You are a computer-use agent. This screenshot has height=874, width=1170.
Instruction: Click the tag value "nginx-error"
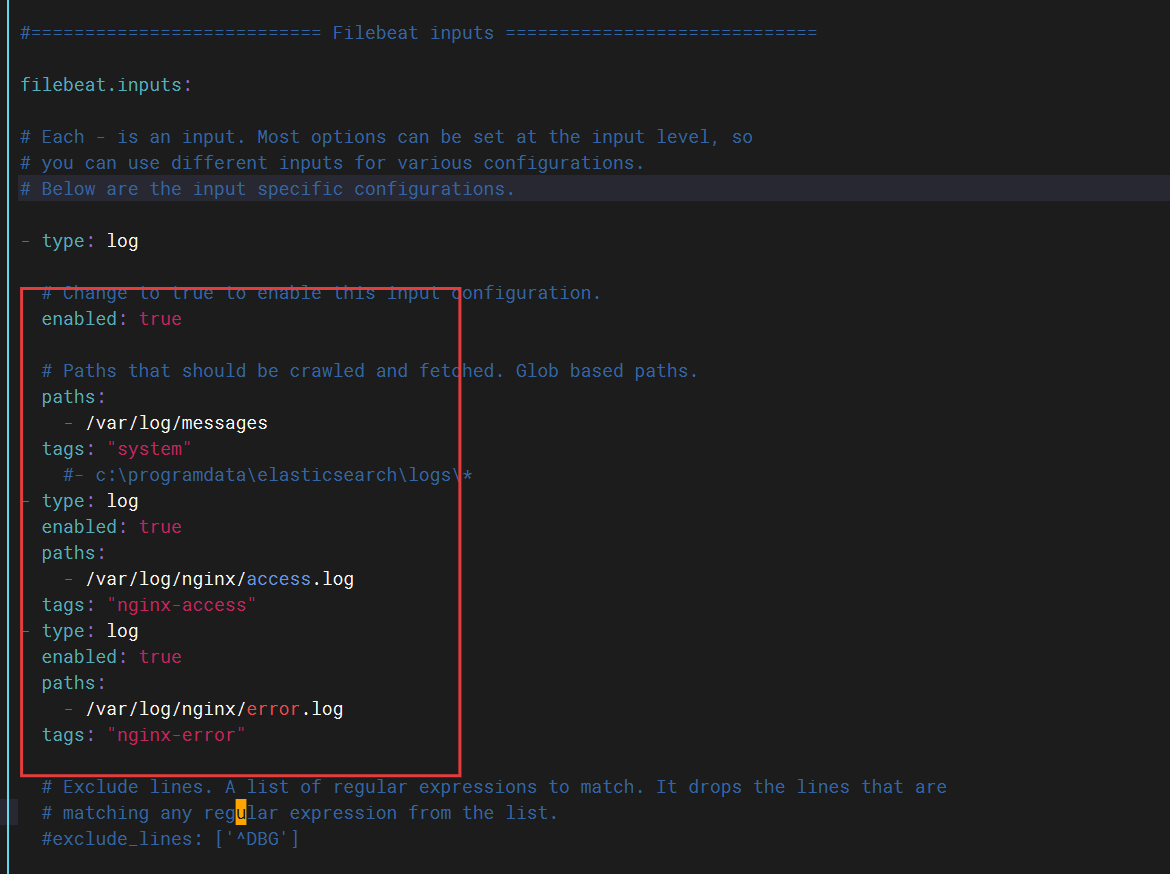(176, 735)
